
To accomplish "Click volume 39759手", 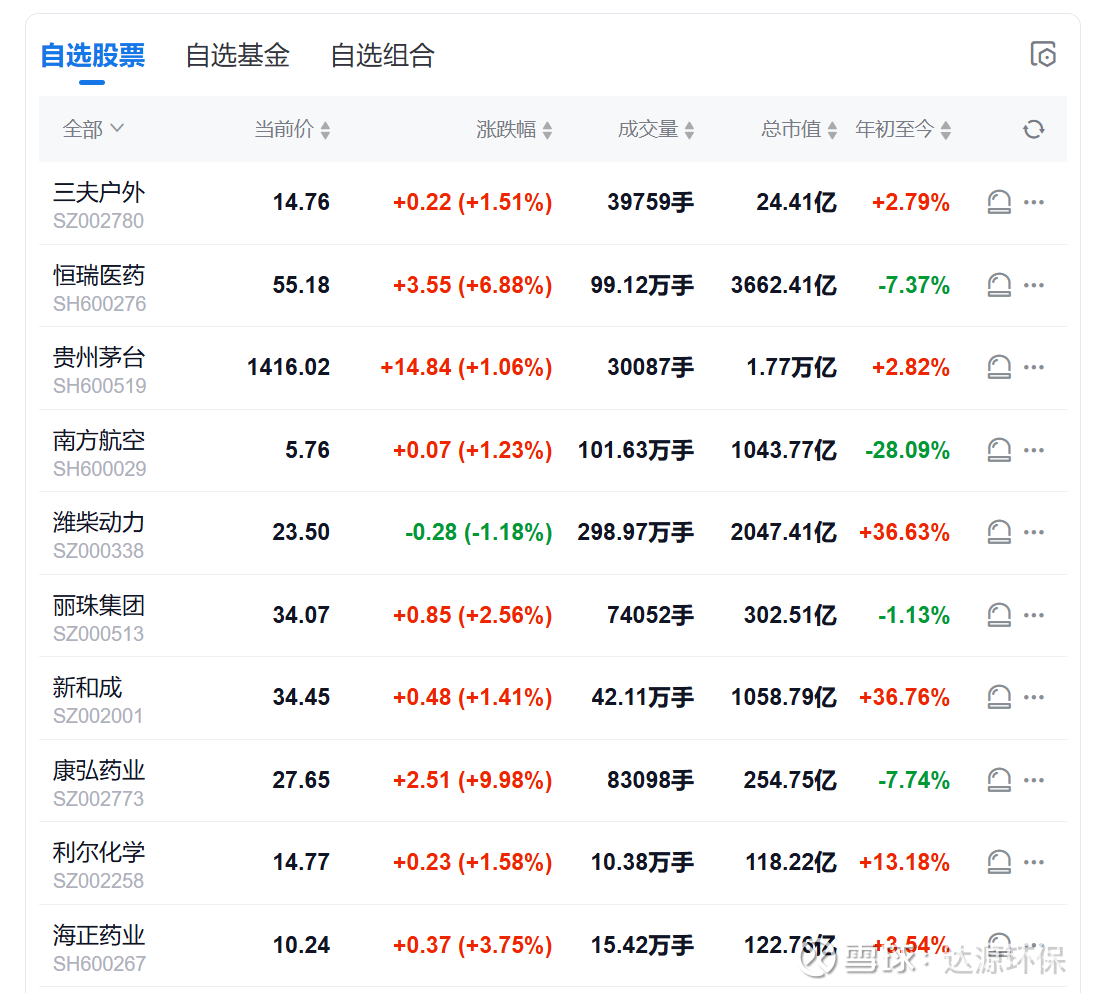I will pyautogui.click(x=651, y=202).
